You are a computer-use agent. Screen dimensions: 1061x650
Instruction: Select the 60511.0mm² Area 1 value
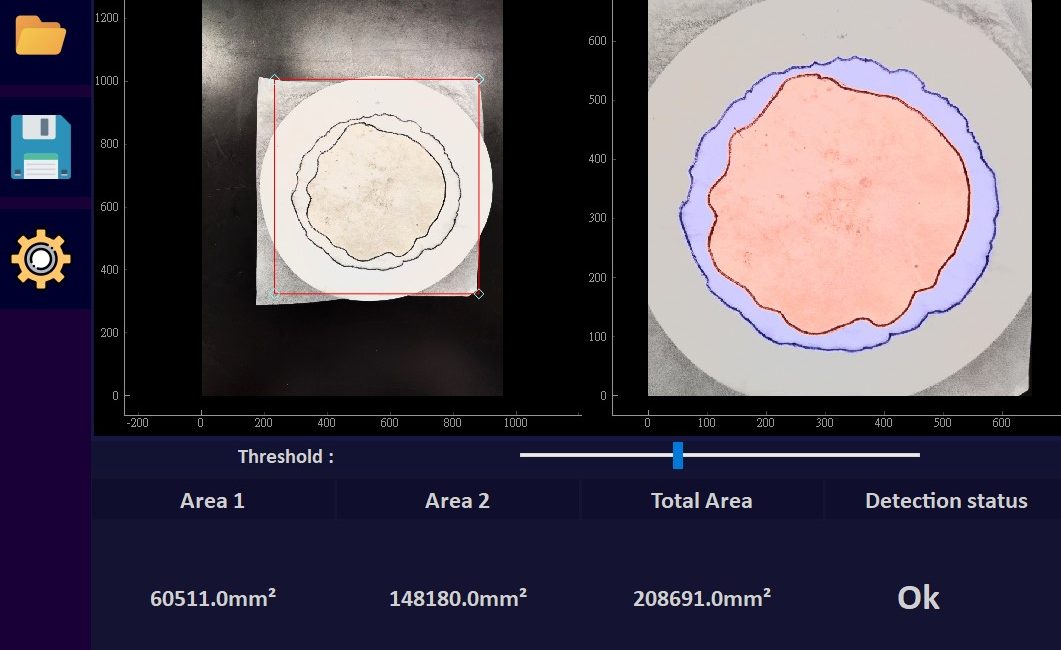[212, 598]
